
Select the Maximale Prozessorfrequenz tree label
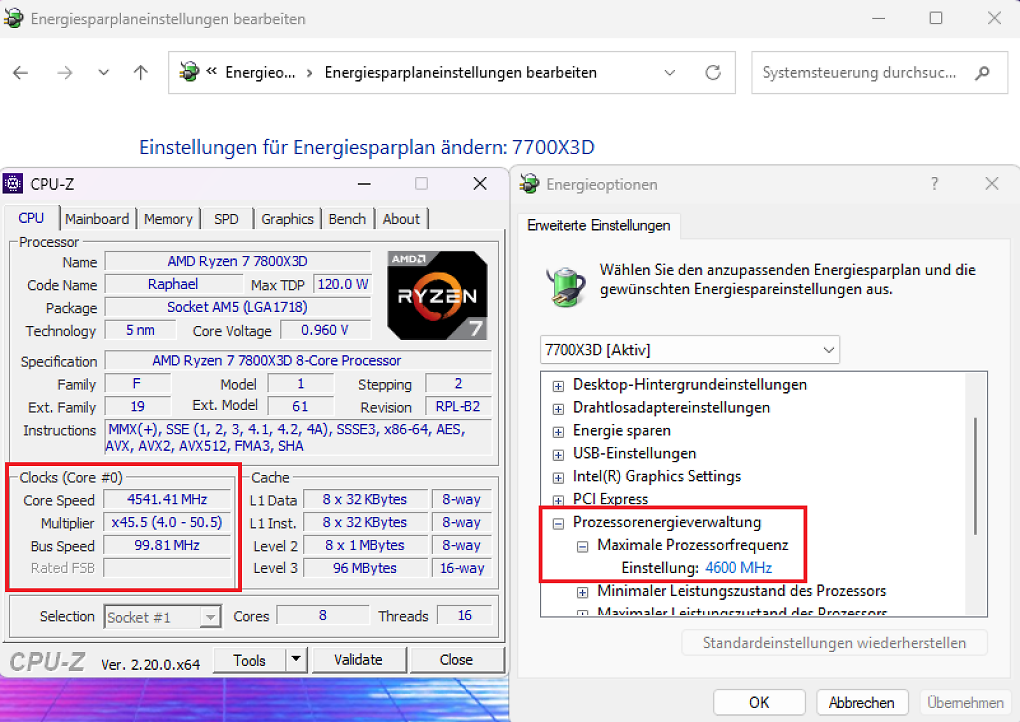(x=693, y=545)
